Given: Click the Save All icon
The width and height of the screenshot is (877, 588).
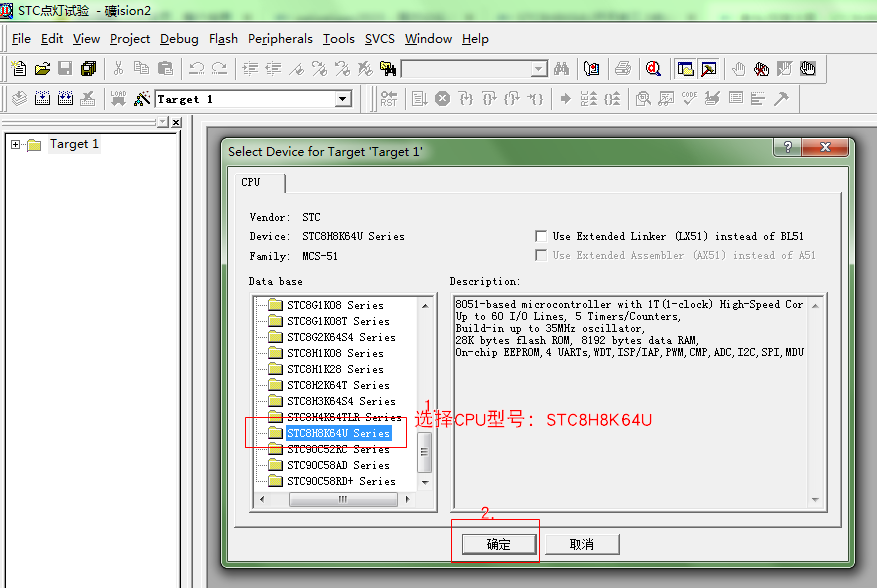Looking at the screenshot, I should (88, 69).
